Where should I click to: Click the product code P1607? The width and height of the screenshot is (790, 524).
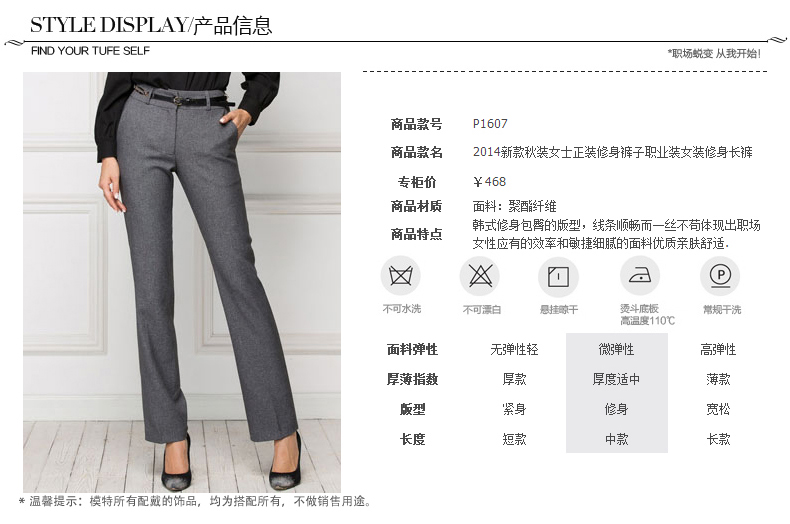(490, 123)
